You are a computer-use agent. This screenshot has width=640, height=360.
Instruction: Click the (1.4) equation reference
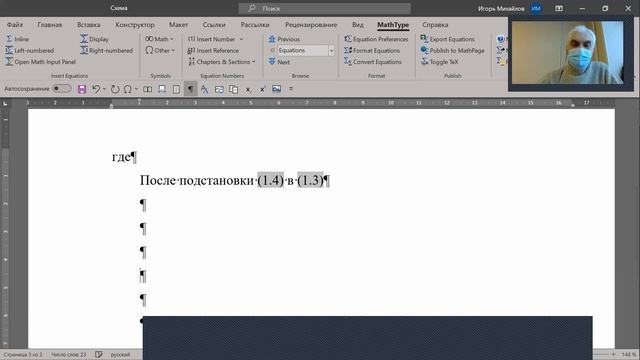(270, 180)
